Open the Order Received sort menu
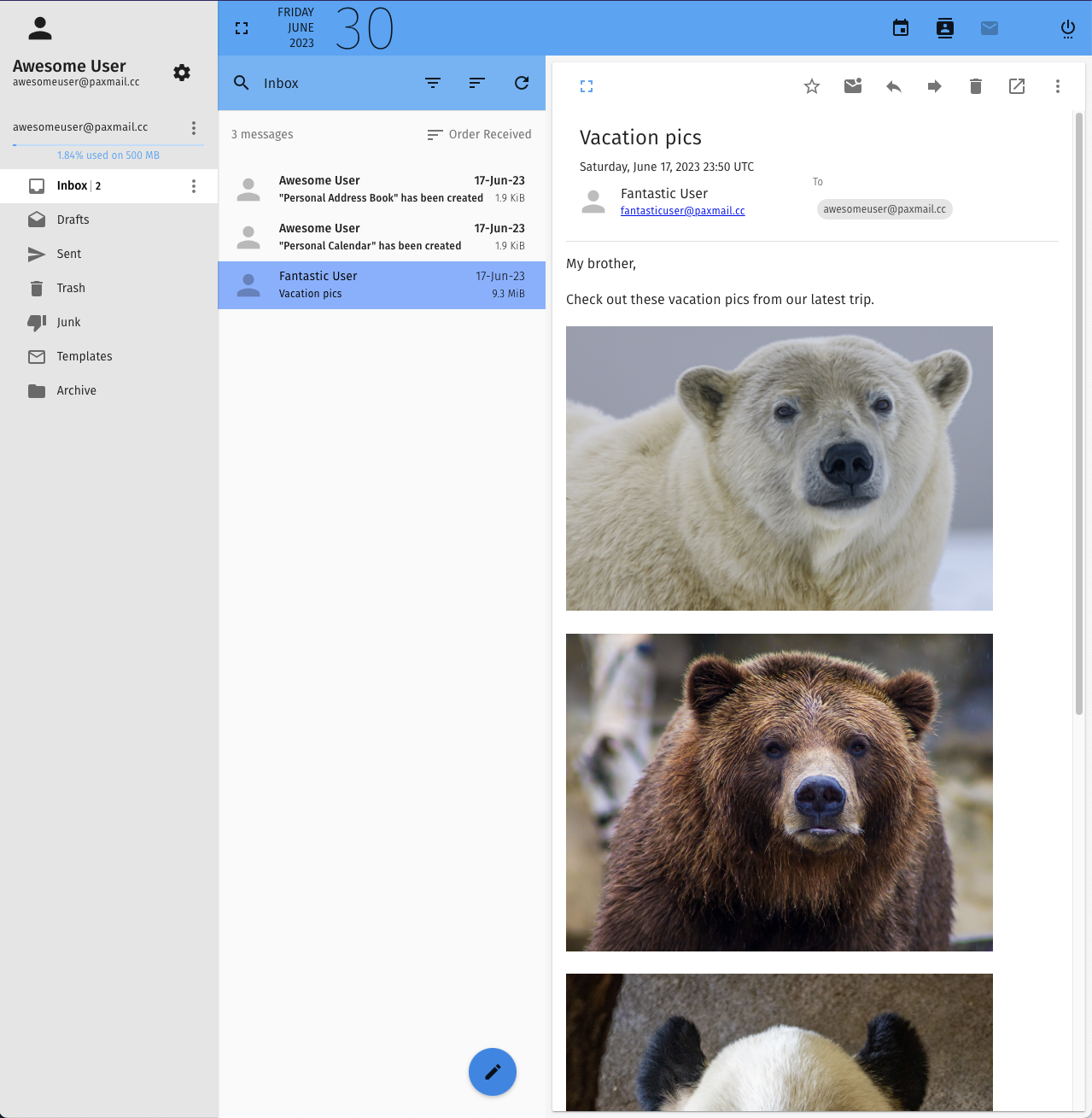This screenshot has width=1092, height=1118. coord(479,134)
